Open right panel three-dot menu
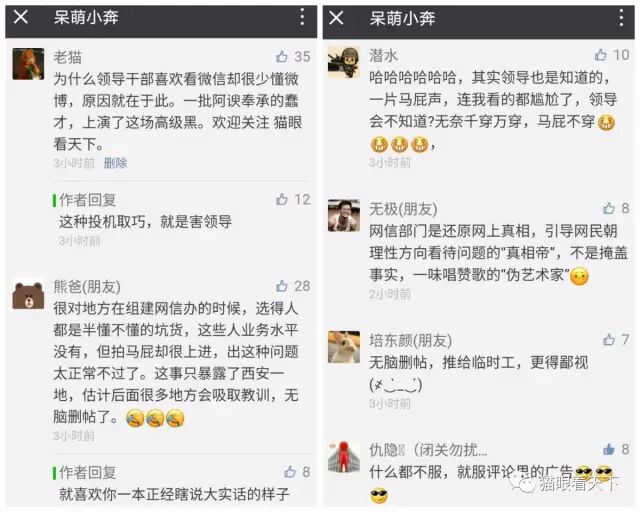 [x=621, y=18]
